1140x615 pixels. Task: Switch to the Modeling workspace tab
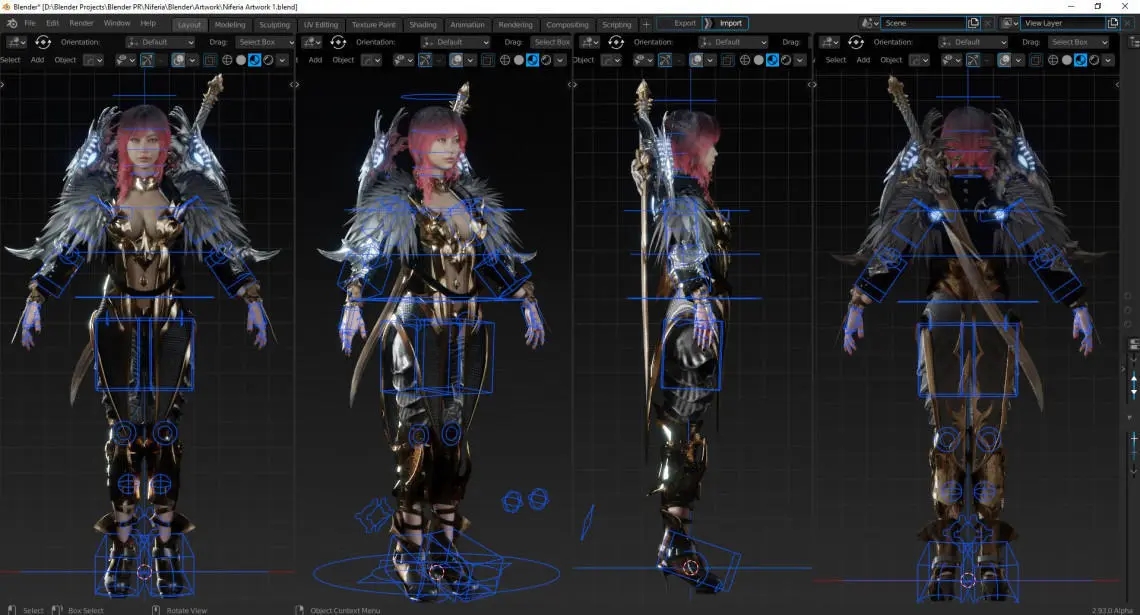pos(230,25)
